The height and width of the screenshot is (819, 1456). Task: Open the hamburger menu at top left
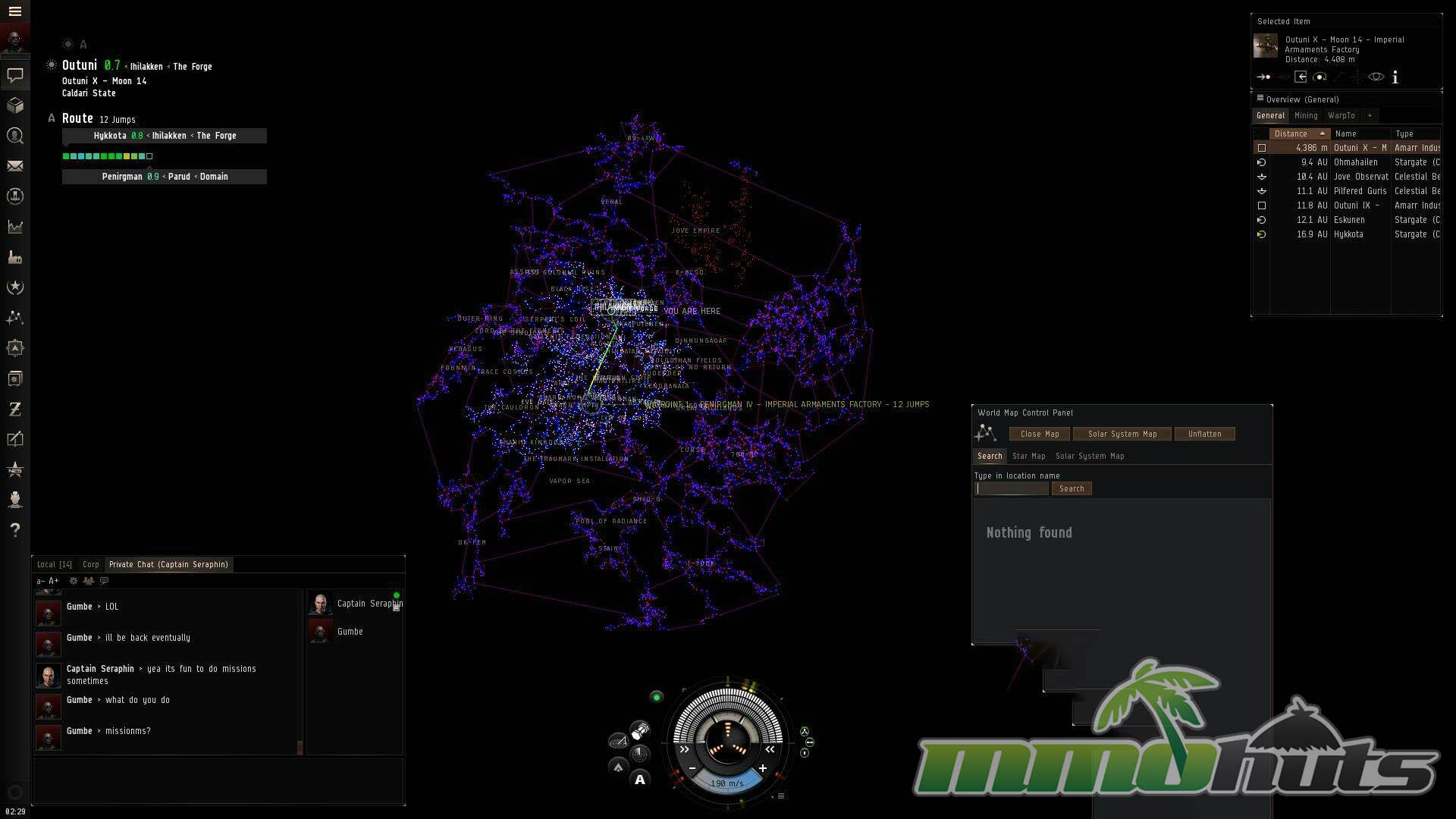point(15,11)
